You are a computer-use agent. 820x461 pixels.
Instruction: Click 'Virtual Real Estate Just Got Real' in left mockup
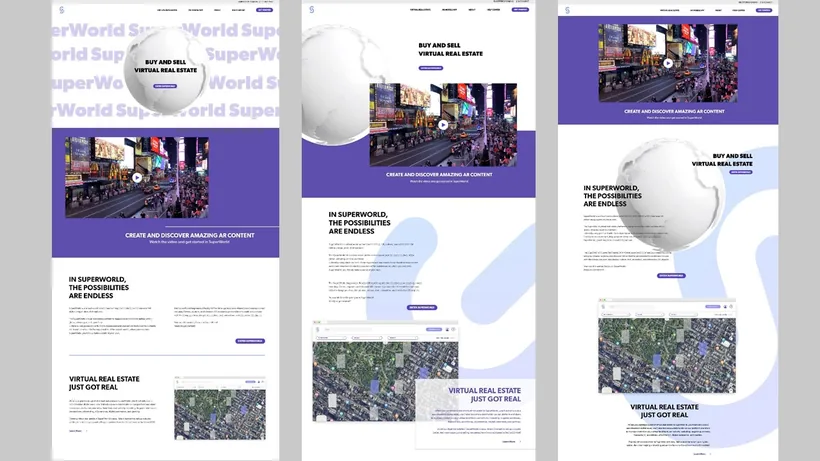[x=104, y=383]
